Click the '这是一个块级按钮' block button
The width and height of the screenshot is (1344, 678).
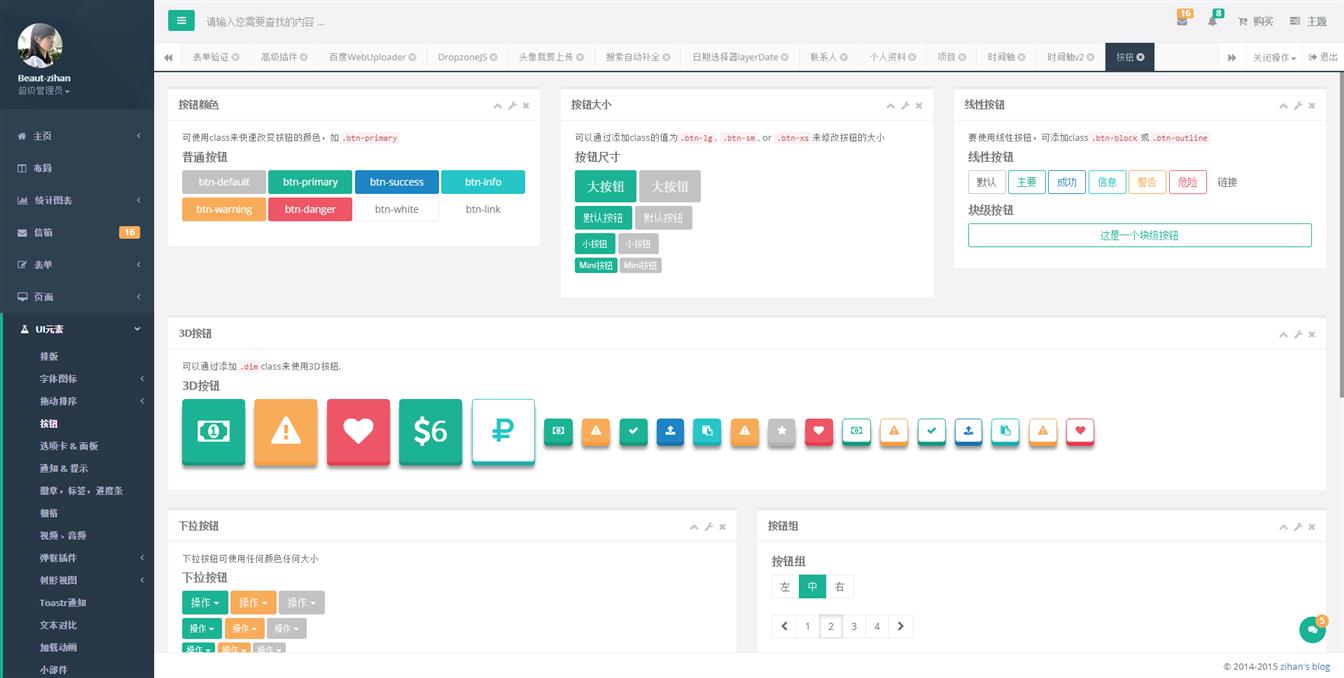pyautogui.click(x=1139, y=235)
